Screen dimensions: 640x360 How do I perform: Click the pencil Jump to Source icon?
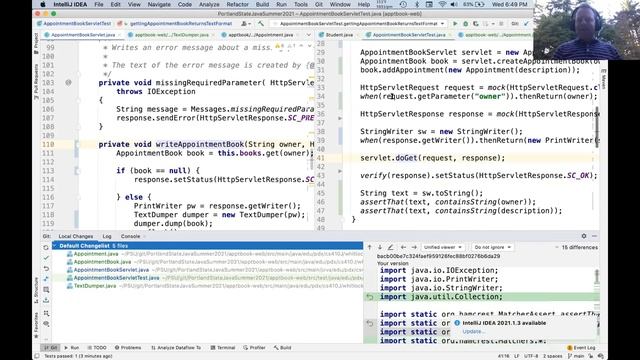390,247
